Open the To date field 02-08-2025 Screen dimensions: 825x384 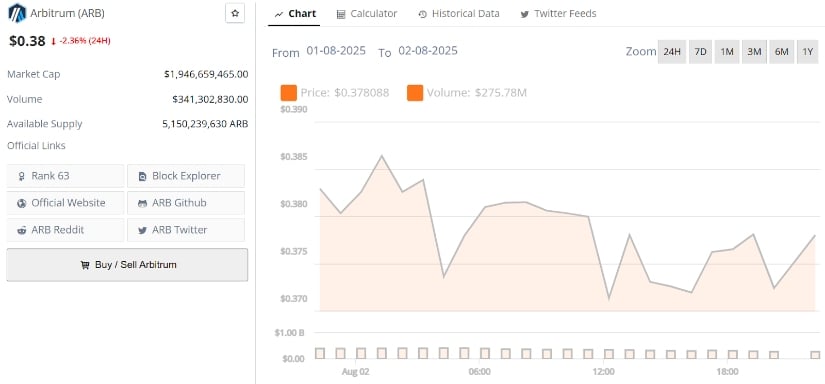point(428,51)
